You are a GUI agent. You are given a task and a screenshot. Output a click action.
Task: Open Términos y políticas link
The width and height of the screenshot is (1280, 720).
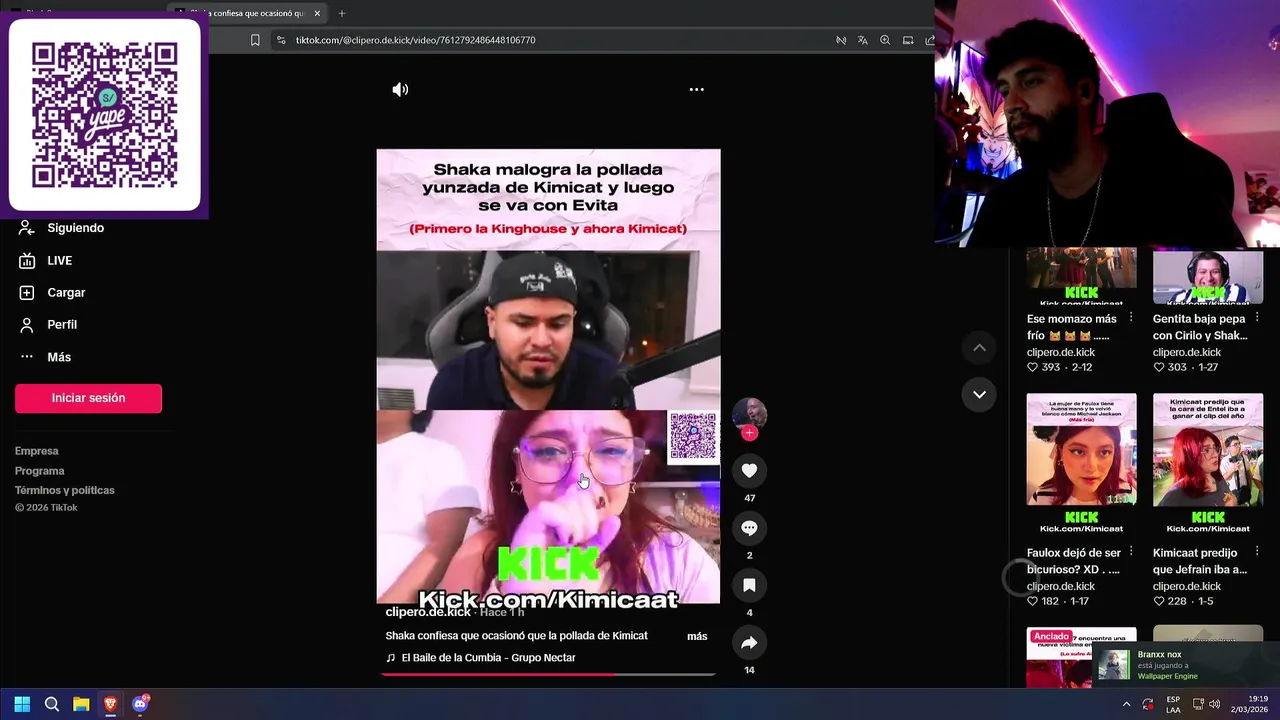(x=65, y=490)
